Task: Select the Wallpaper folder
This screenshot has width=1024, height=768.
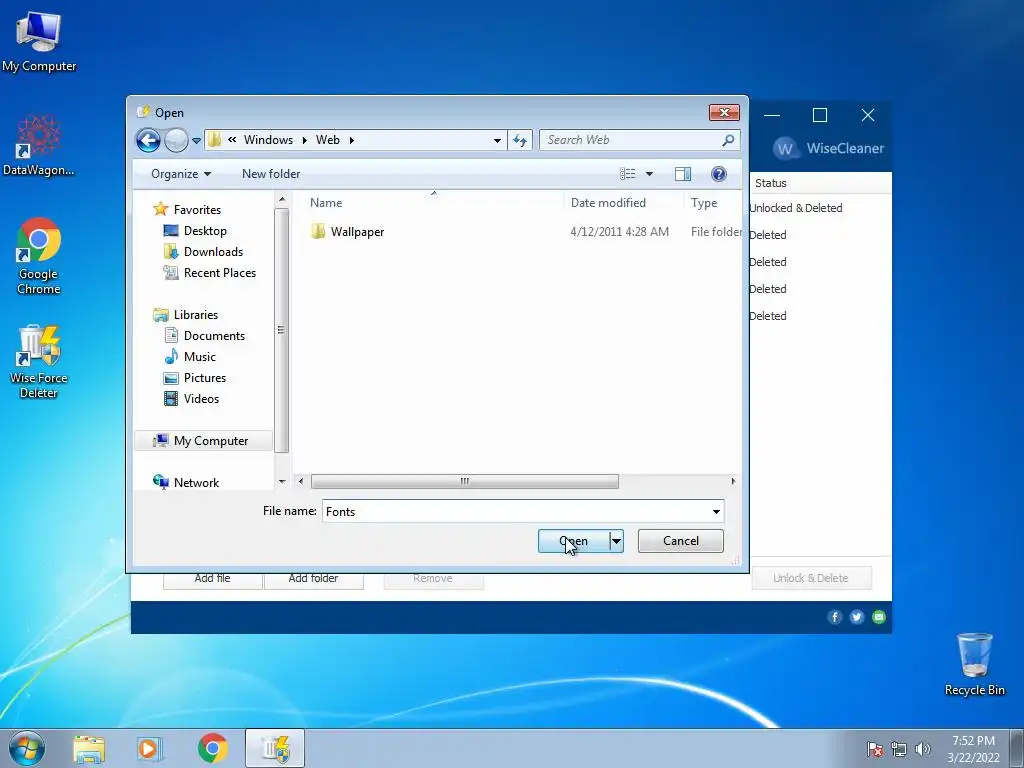Action: coord(357,232)
